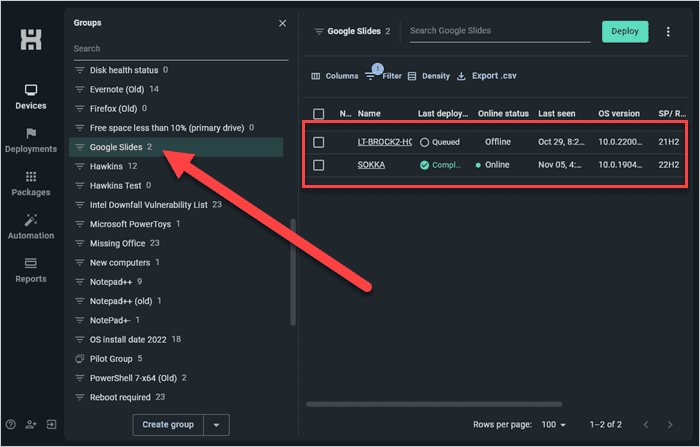Select the Firefox (Old) group
The image size is (700, 447).
click(176, 109)
